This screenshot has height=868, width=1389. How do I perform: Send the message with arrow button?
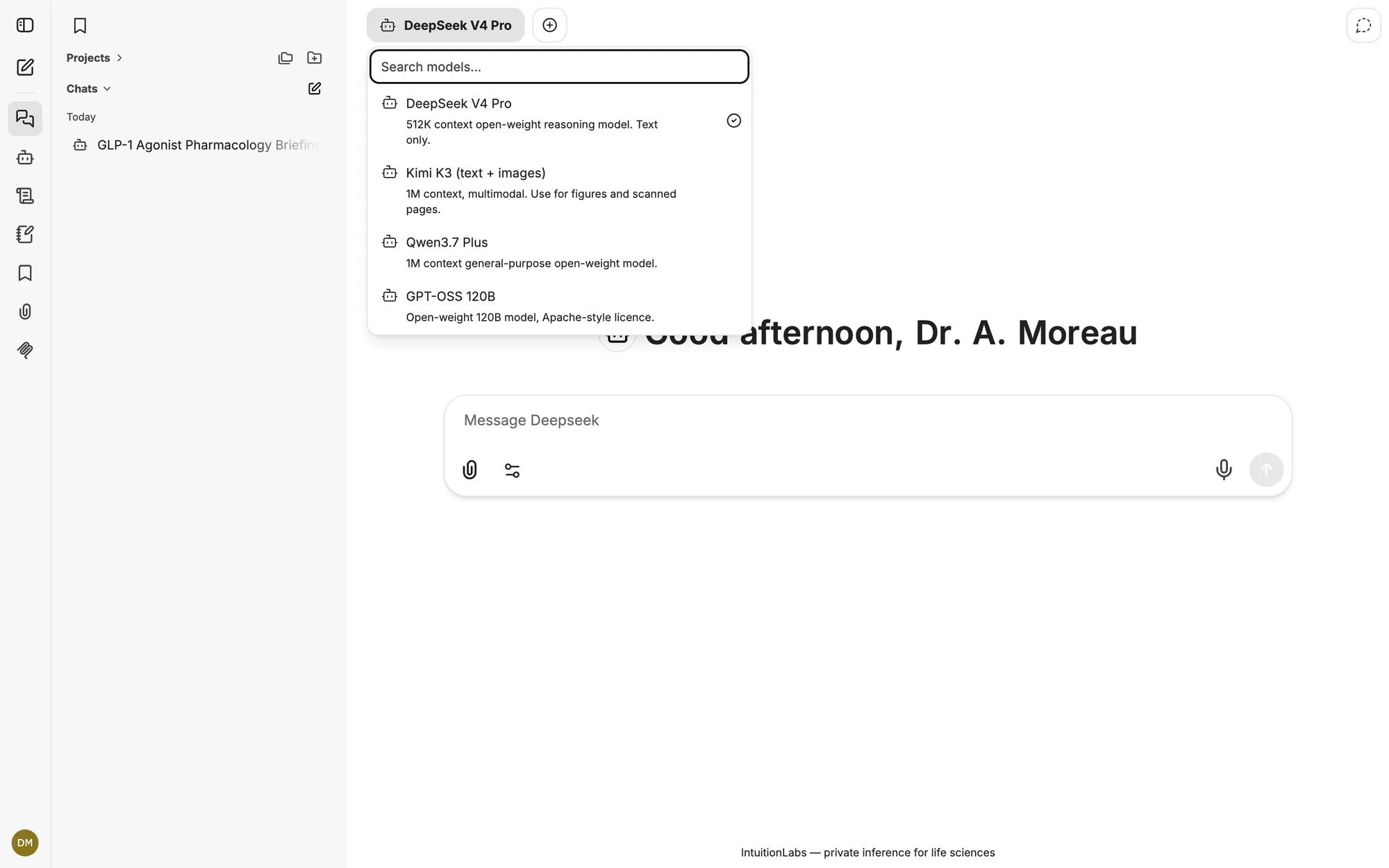coord(1266,470)
